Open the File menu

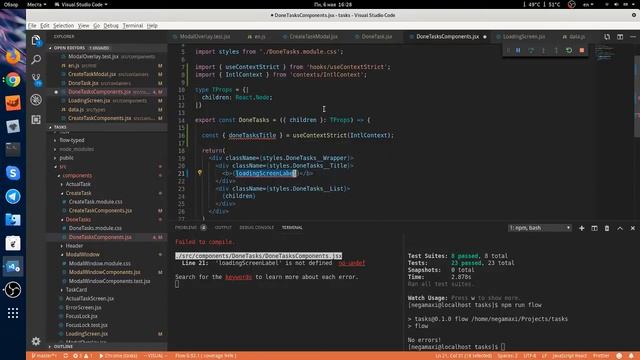click(x=32, y=25)
